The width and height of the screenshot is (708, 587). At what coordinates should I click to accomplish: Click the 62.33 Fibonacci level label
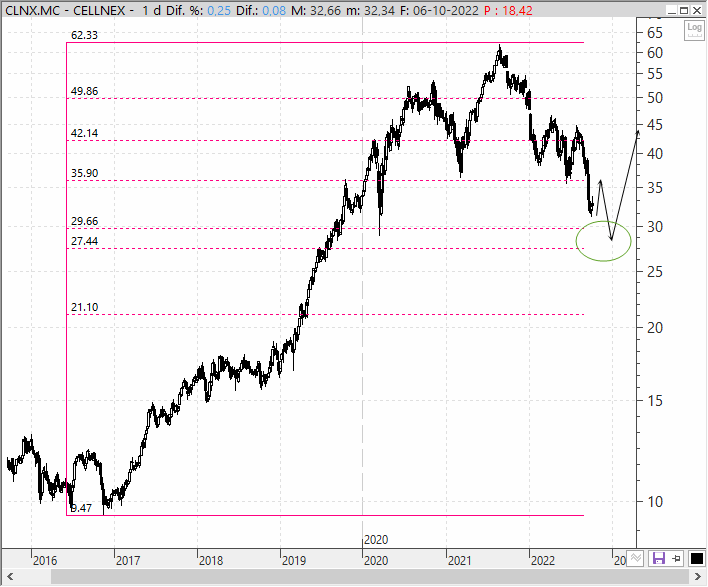[x=84, y=35]
